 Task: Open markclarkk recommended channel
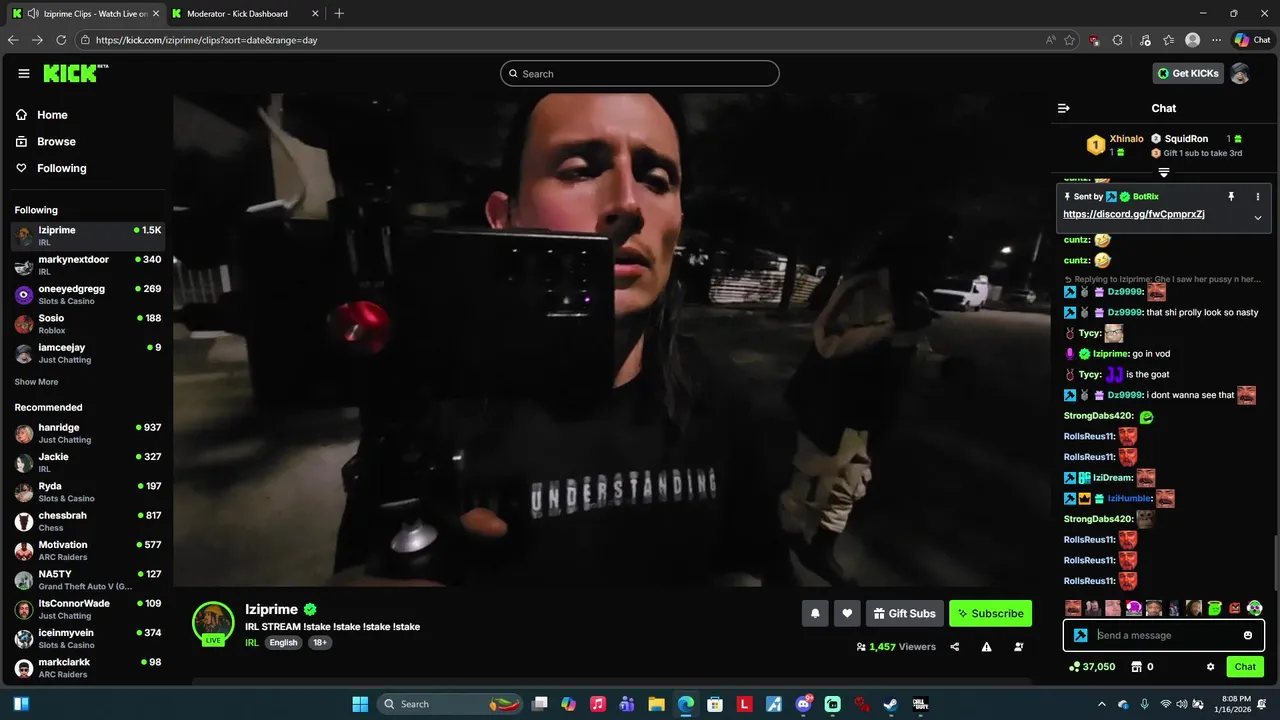pyautogui.click(x=88, y=668)
